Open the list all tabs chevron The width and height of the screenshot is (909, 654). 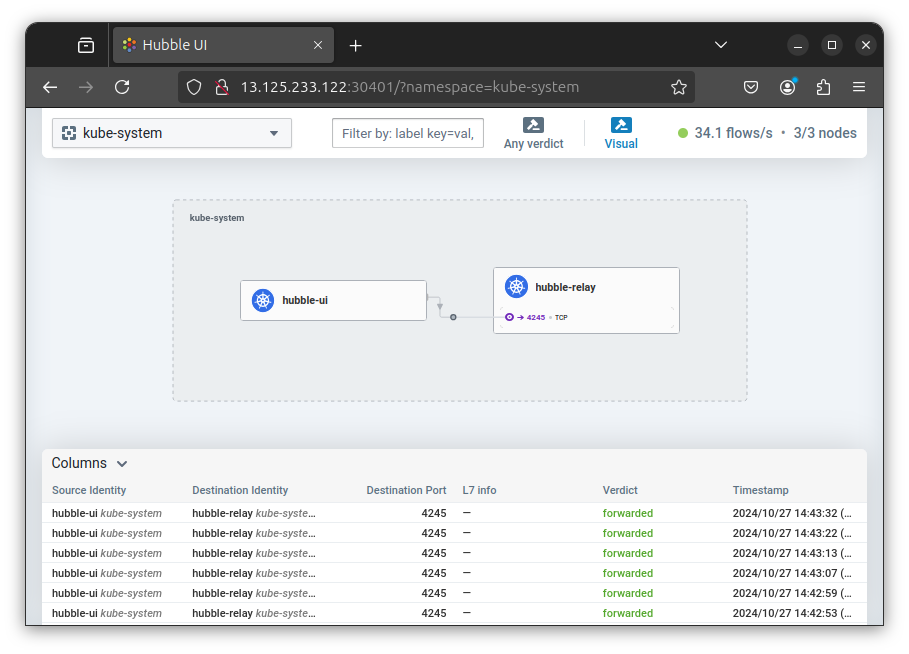pyautogui.click(x=721, y=45)
